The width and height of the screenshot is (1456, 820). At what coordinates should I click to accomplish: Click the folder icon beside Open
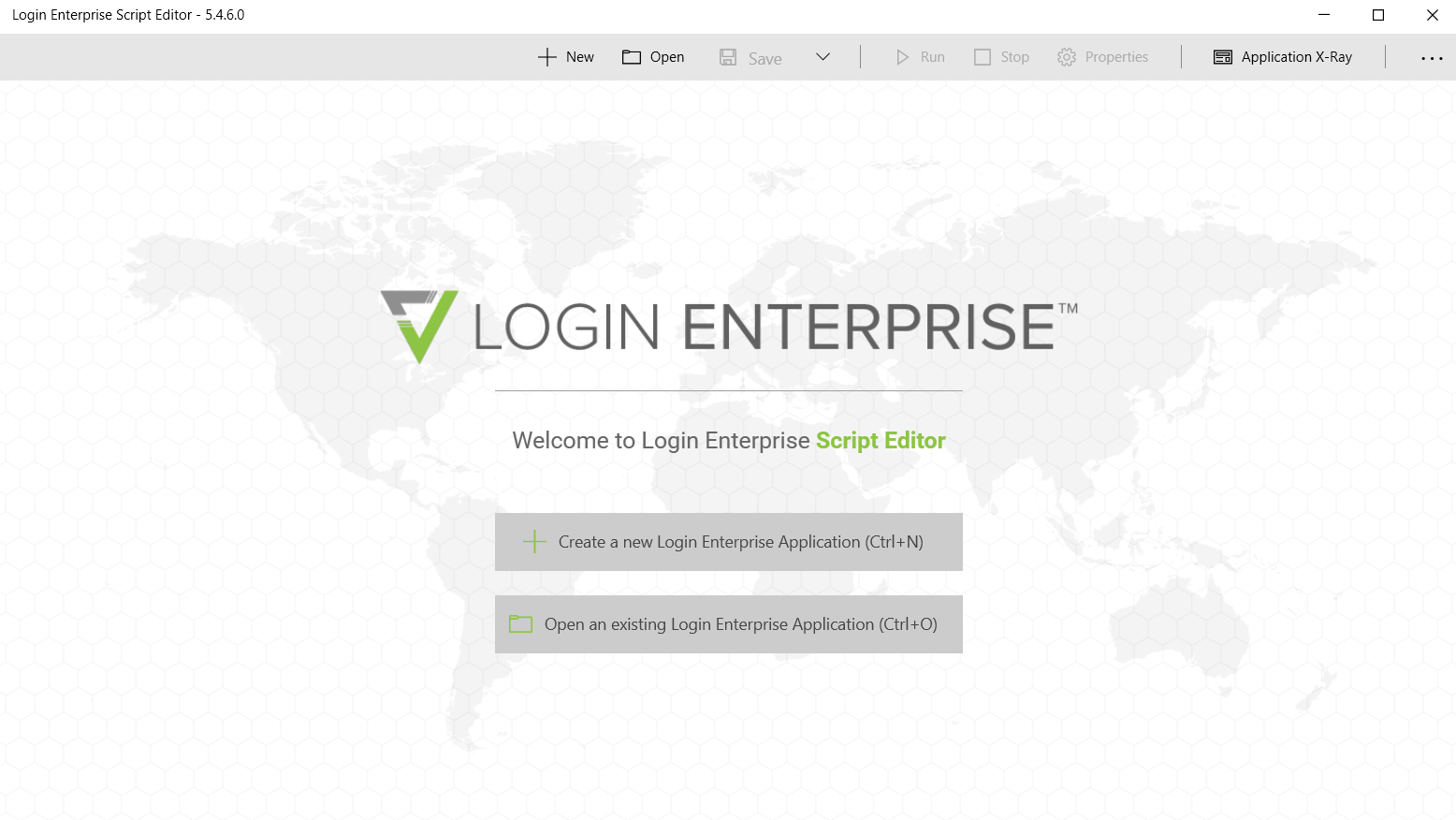tap(632, 57)
